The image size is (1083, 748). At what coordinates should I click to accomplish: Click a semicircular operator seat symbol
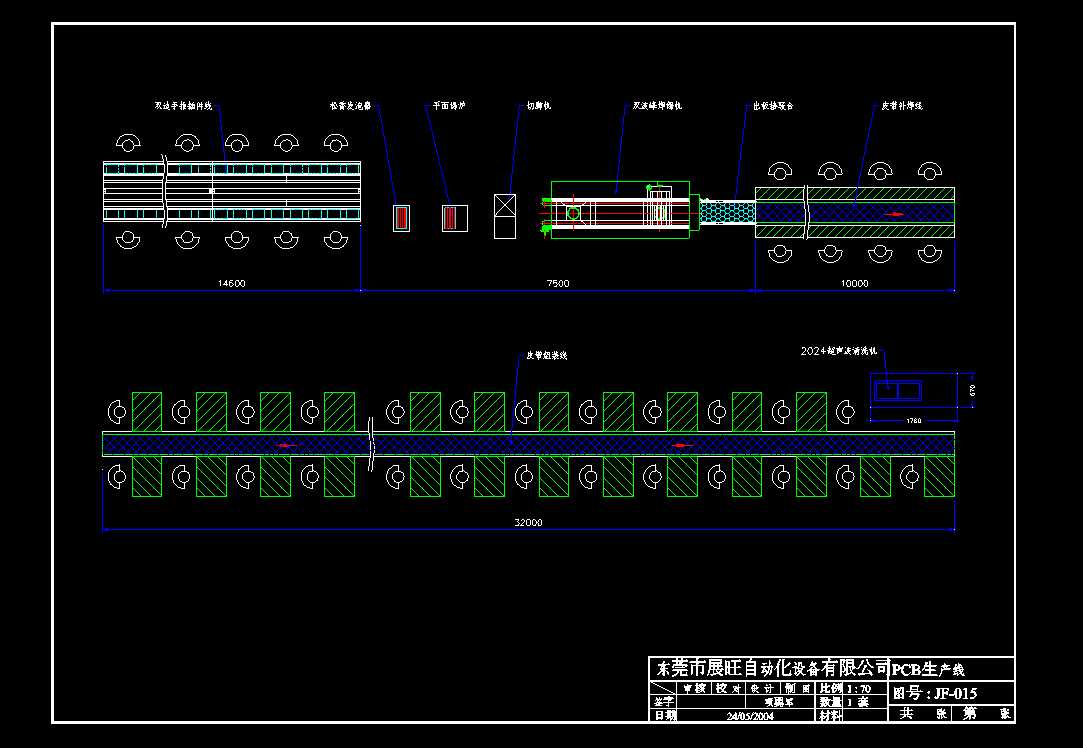tap(126, 141)
